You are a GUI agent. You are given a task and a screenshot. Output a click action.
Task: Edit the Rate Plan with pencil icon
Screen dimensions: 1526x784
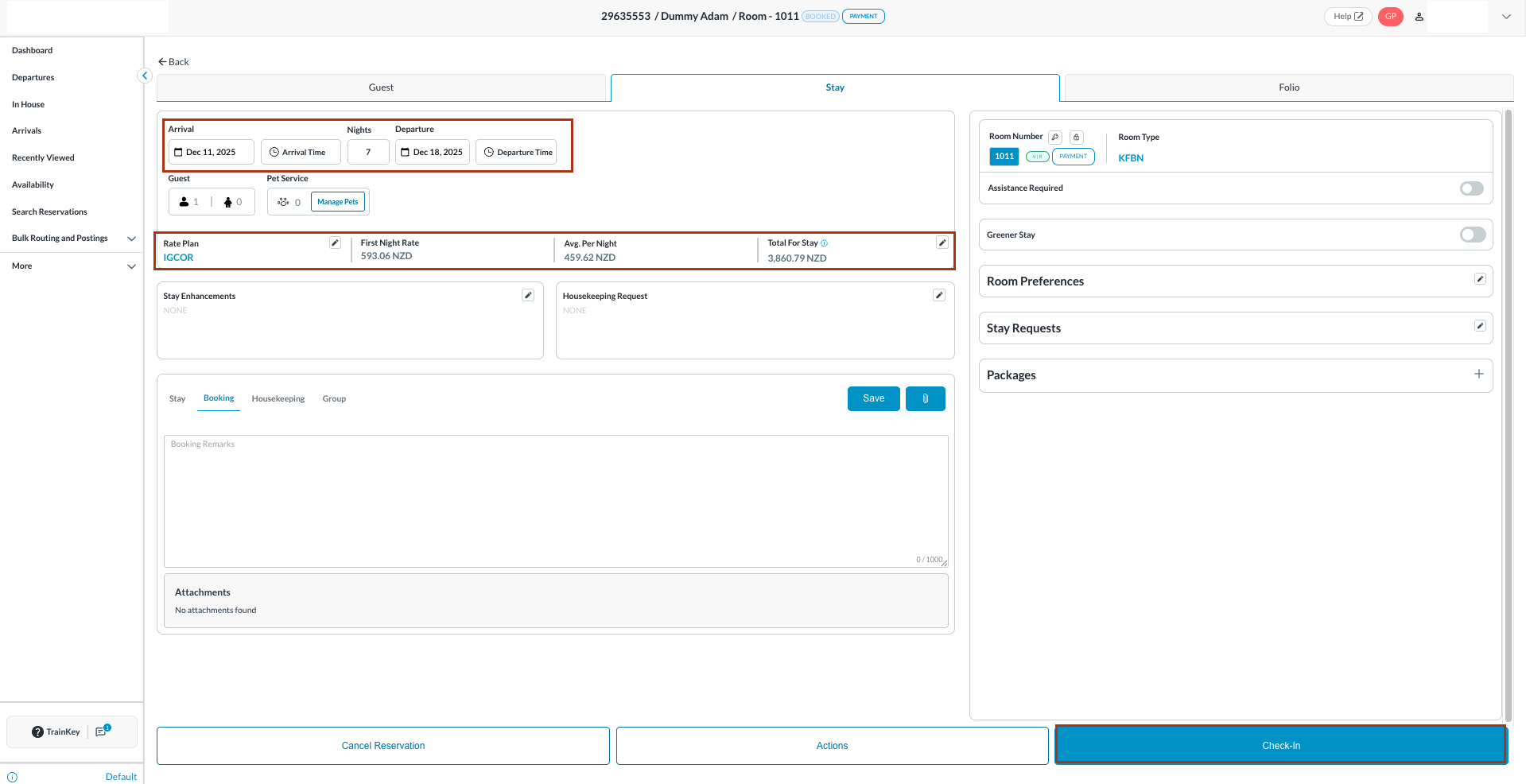(x=335, y=243)
